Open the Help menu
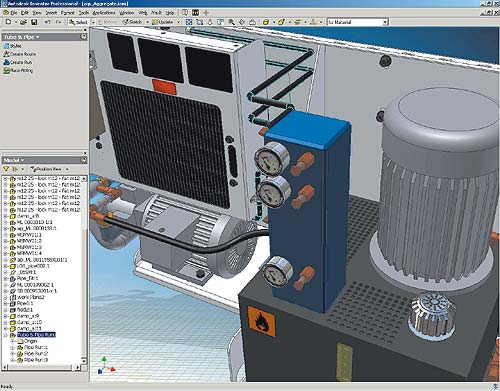This screenshot has width=500, height=391. tap(170, 13)
